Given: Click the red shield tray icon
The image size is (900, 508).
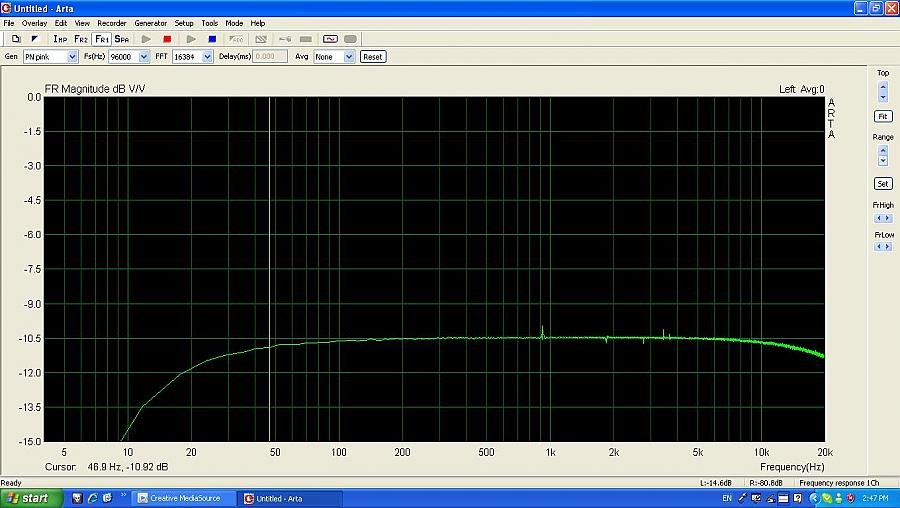Looking at the screenshot, I should coord(851,498).
